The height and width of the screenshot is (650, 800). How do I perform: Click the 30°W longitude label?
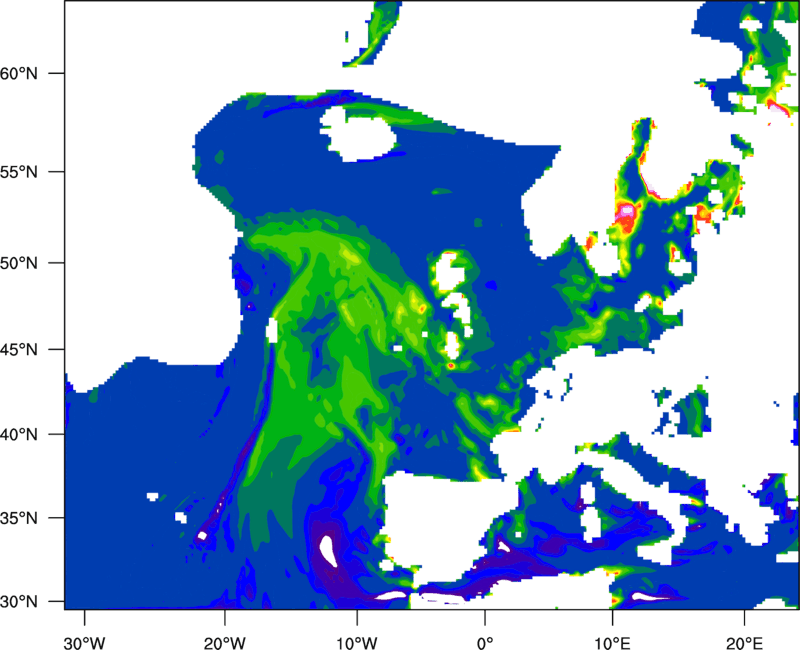[x=84, y=643]
